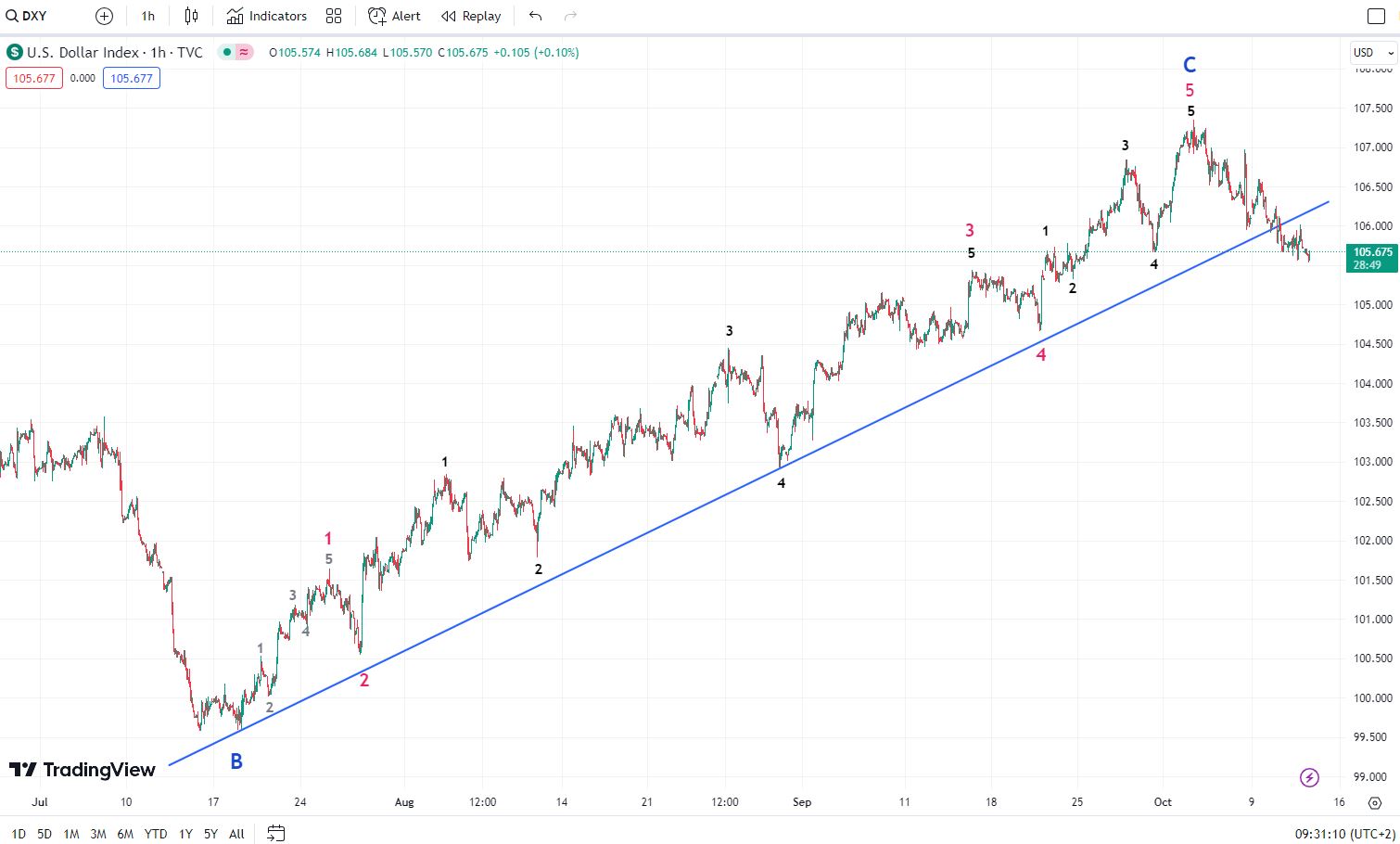This screenshot has width=1400, height=844.
Task: Click the green 105.675 current price label
Action: click(x=1372, y=258)
